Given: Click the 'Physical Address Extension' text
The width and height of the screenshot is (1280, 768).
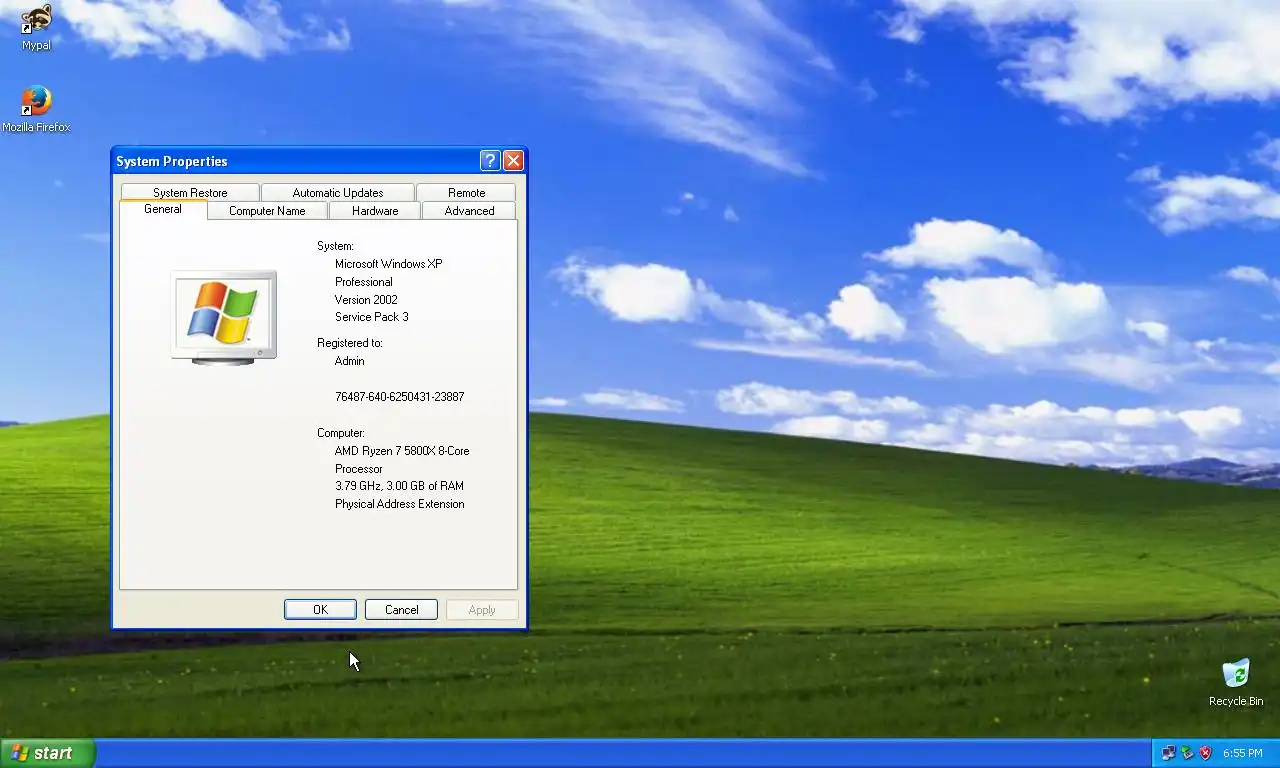Looking at the screenshot, I should pos(400,504).
